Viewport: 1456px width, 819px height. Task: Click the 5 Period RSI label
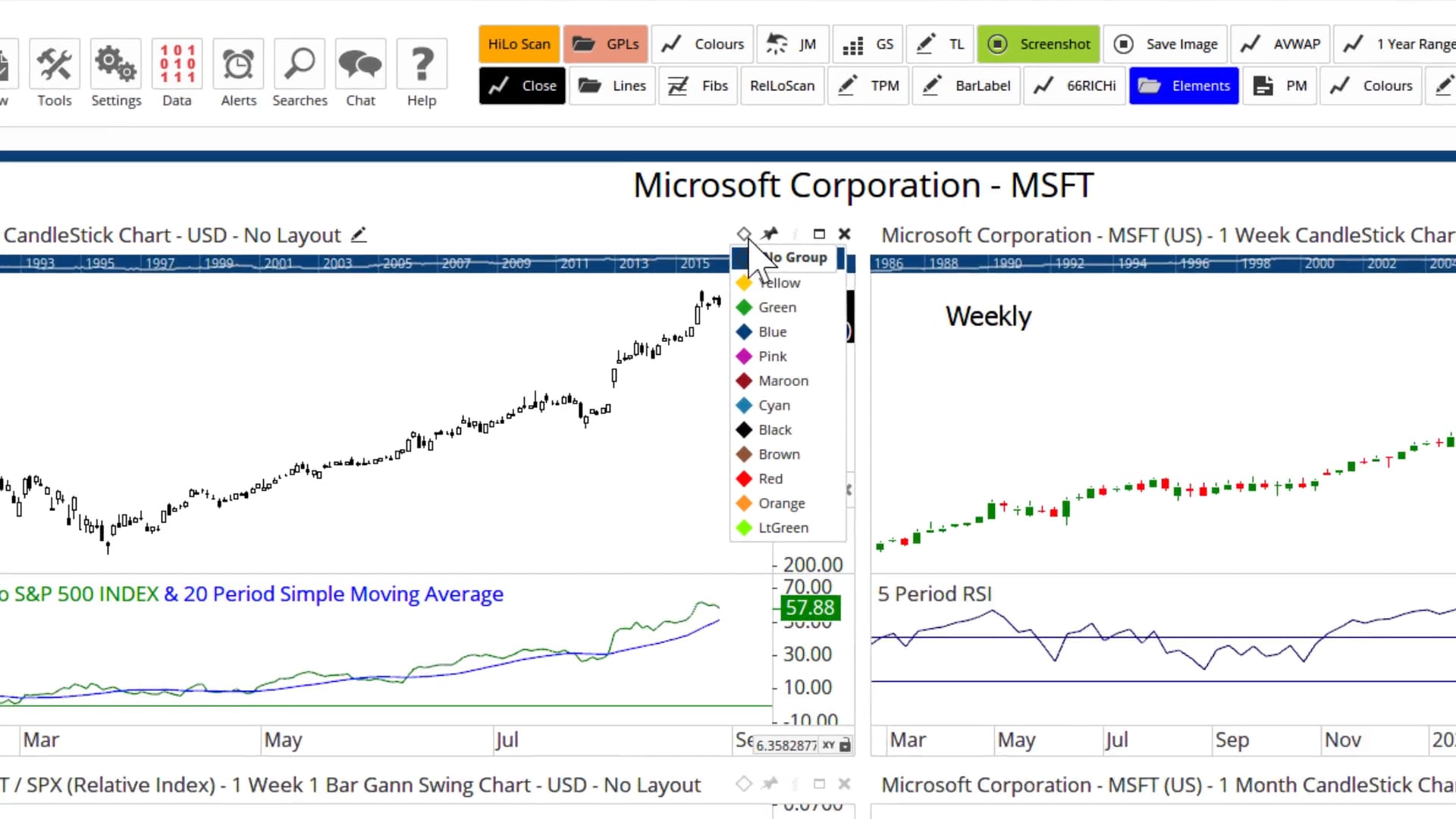(934, 594)
